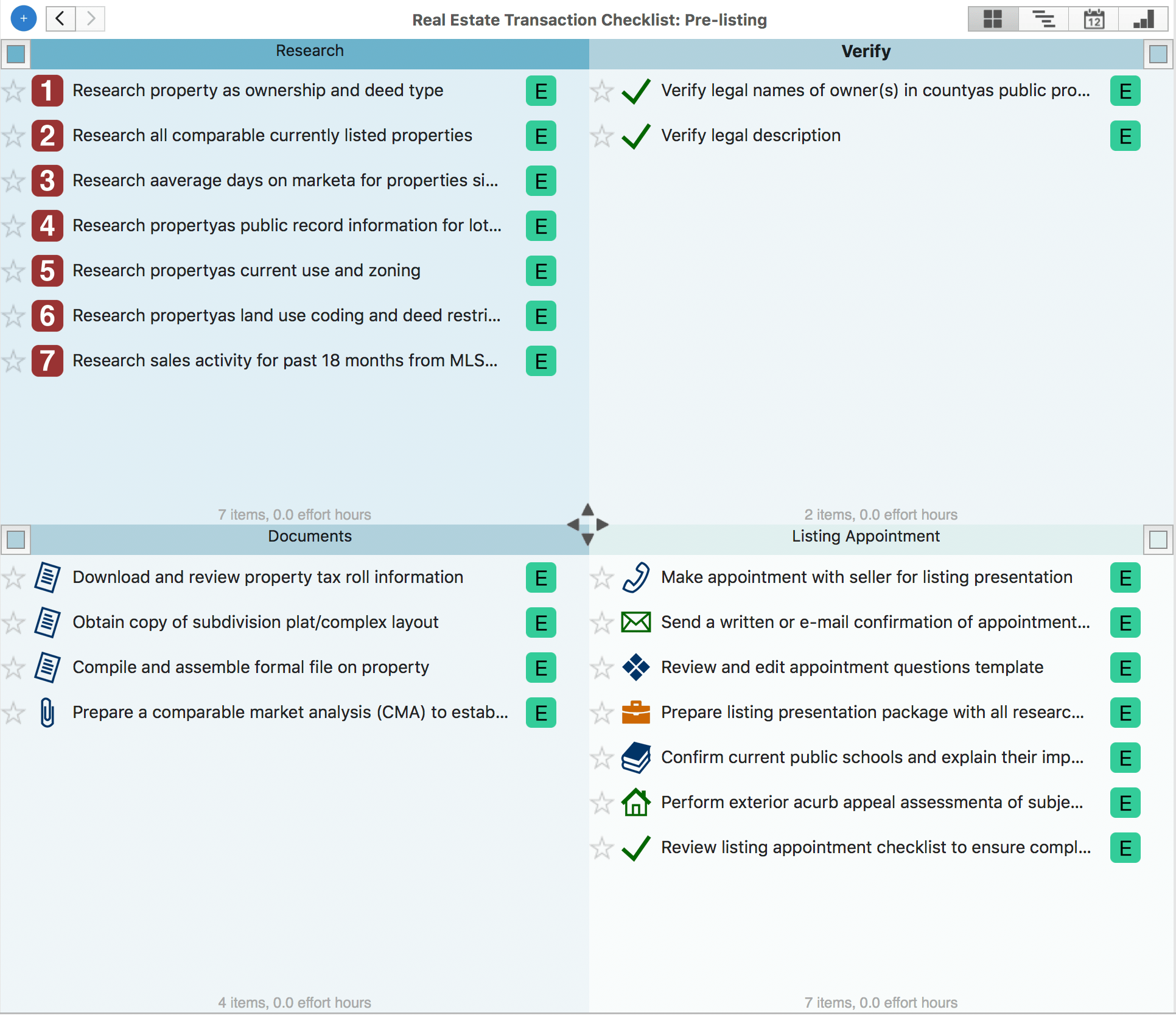Click the paperclip on the CMA preparation item

47,713
